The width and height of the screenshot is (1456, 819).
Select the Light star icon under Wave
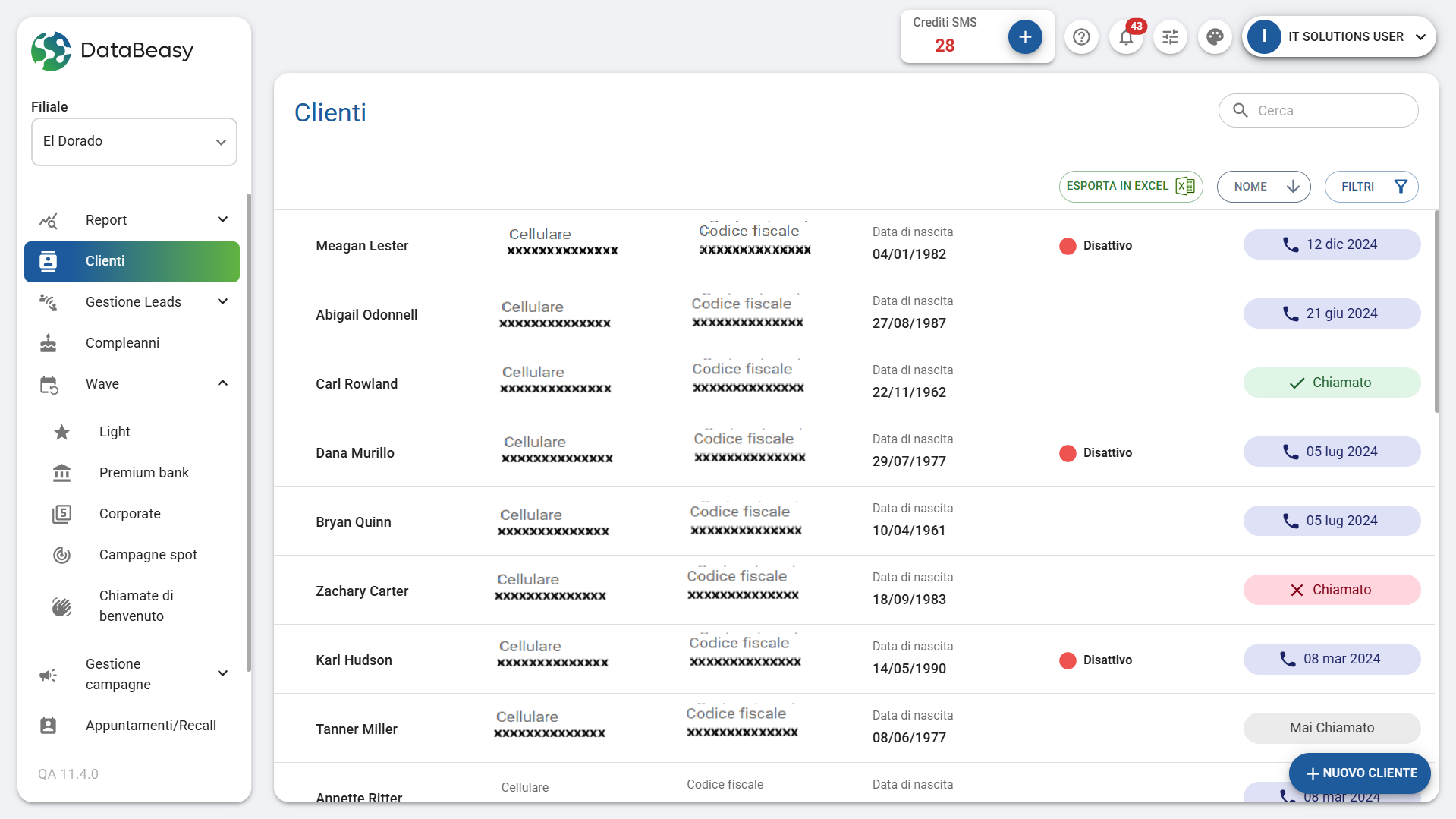tap(62, 432)
